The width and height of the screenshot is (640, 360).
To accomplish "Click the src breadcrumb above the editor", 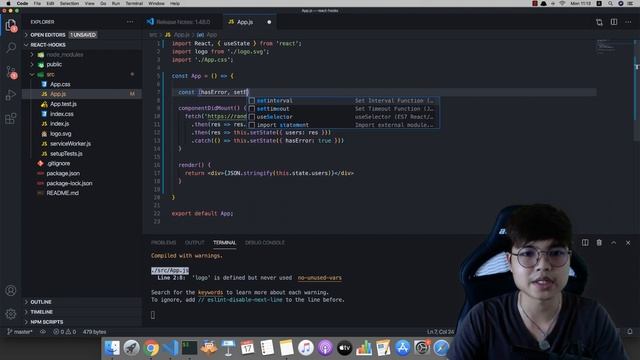I will 153,35.
